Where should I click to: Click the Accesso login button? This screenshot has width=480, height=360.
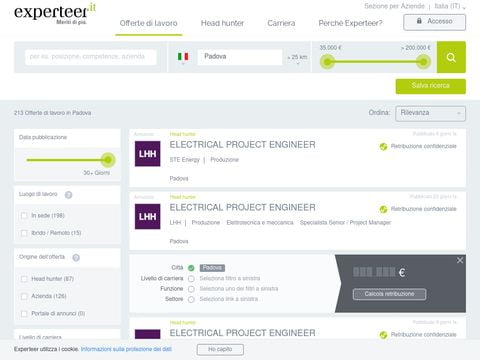pos(434,22)
